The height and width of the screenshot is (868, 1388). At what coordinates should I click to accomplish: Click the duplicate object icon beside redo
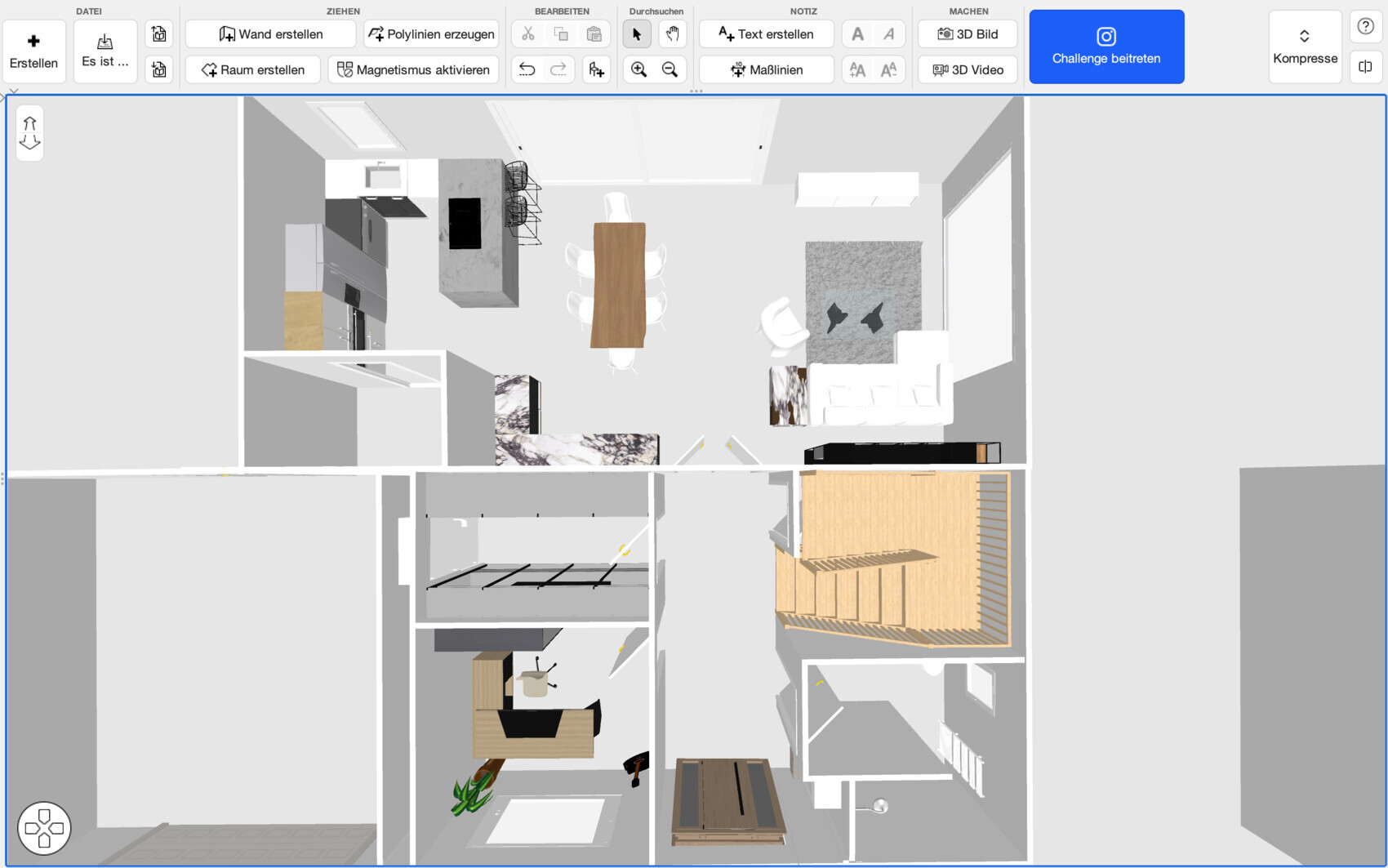click(596, 70)
